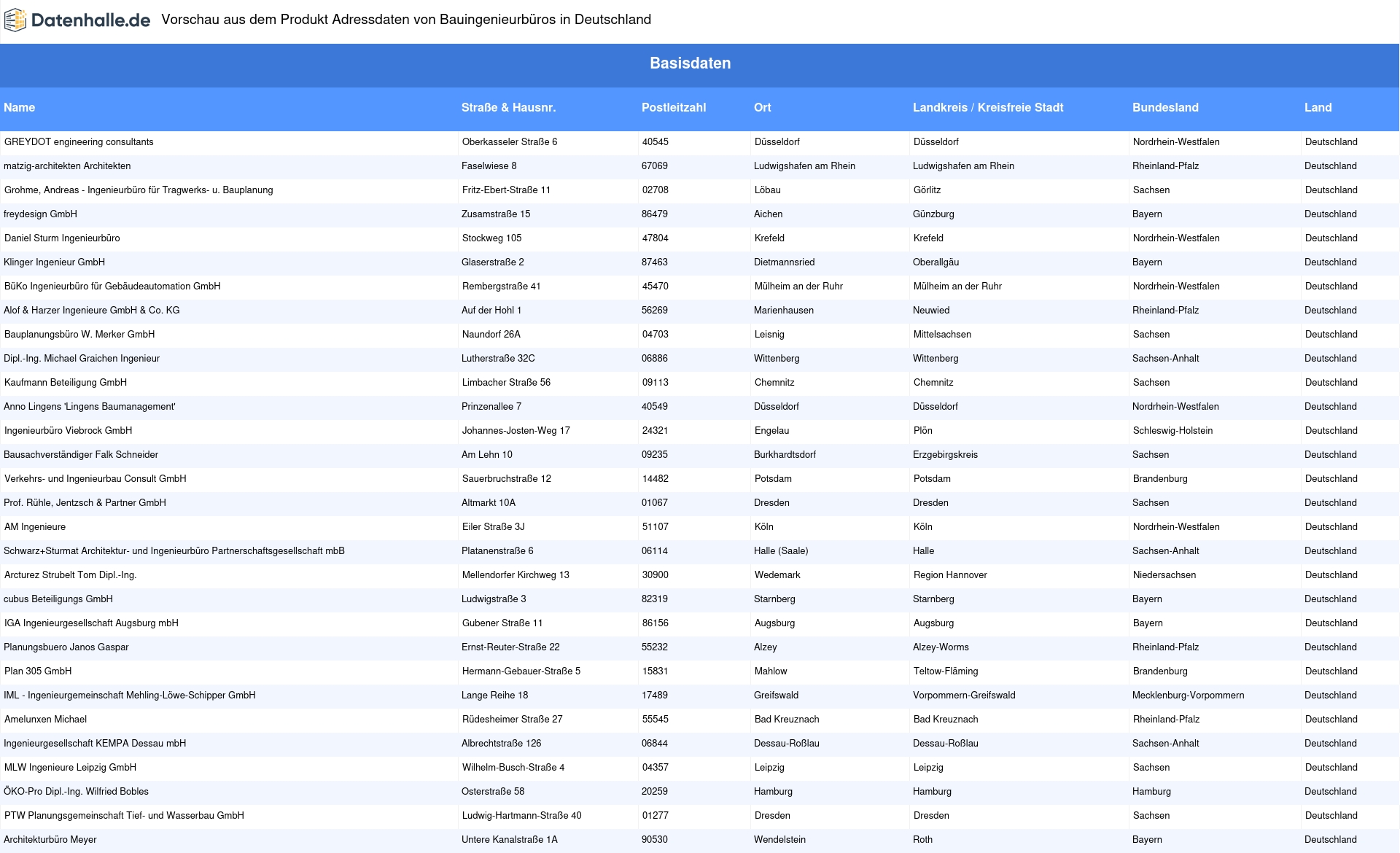Click Ort Ludwigshafen am Rhein

(x=804, y=166)
